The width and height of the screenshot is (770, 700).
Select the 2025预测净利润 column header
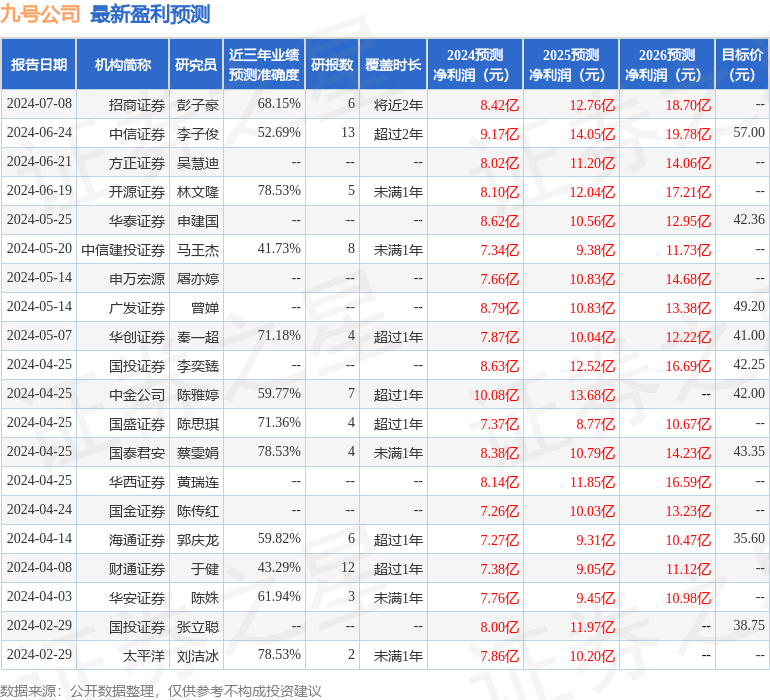coord(571,64)
